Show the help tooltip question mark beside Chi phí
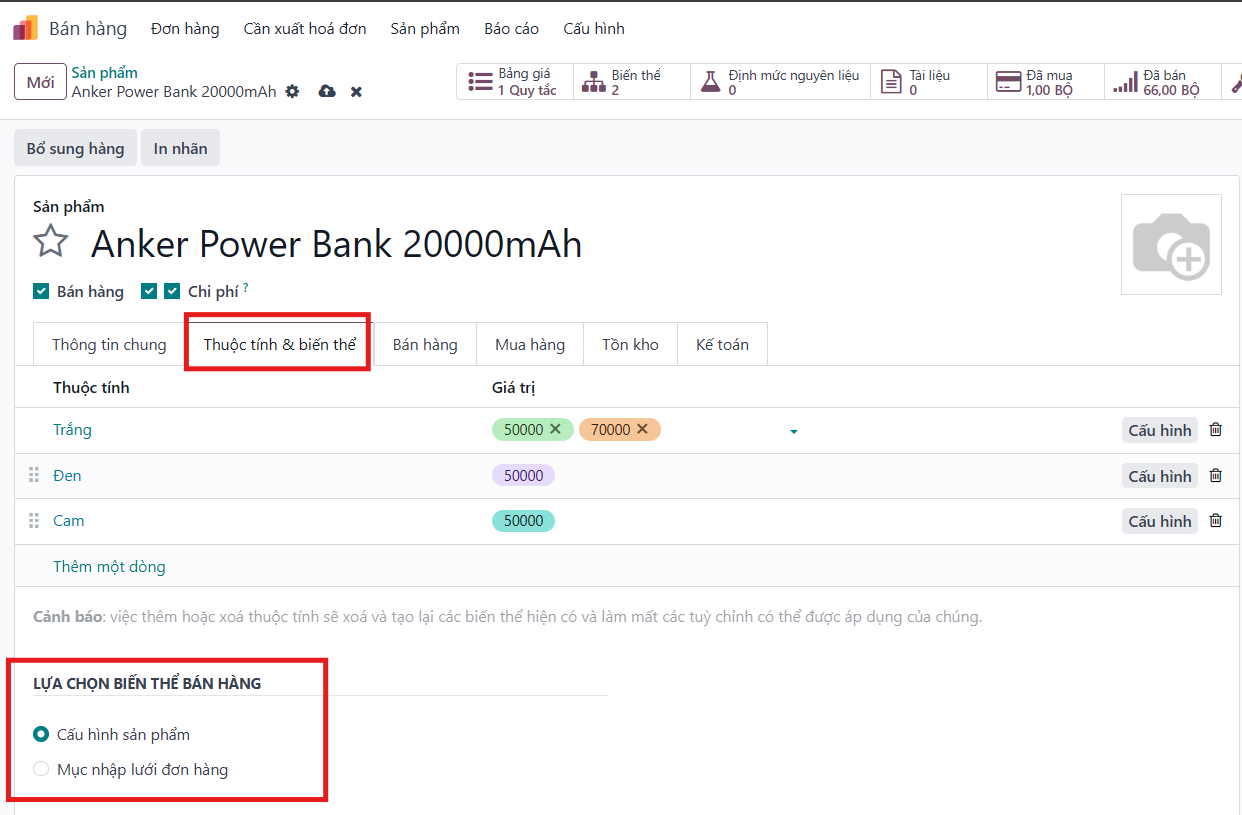The height and width of the screenshot is (815, 1242). (246, 288)
